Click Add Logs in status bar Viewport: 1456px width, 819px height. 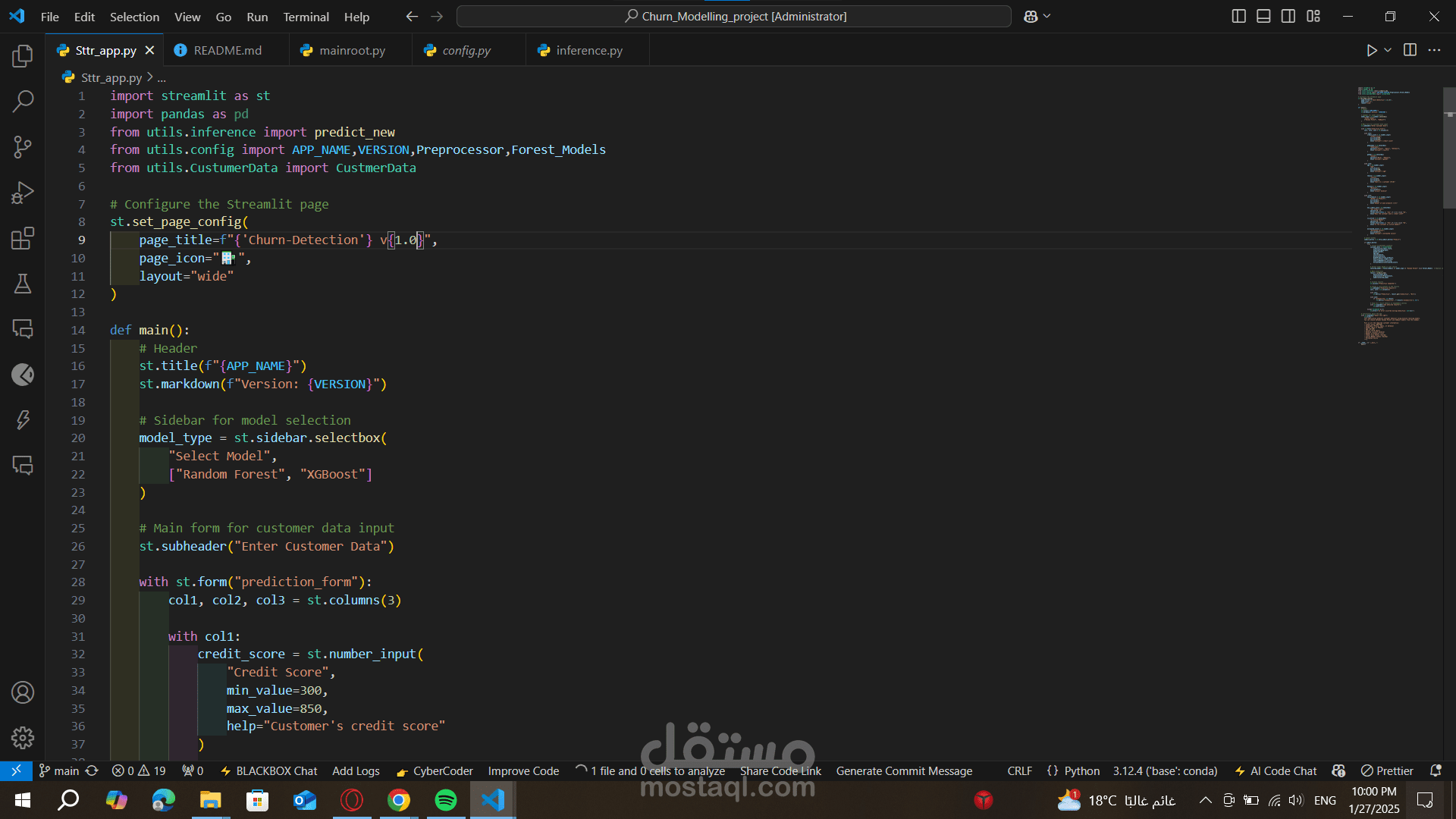[x=356, y=770]
